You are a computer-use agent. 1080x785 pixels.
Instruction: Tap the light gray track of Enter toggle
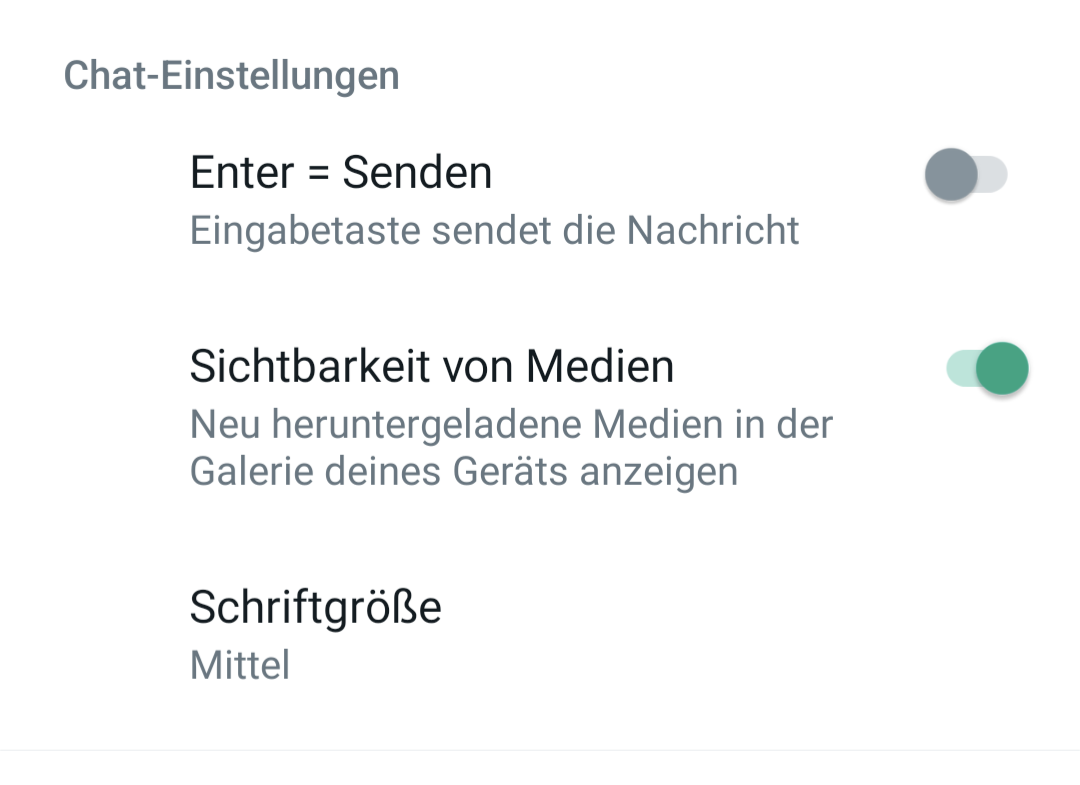tap(993, 175)
